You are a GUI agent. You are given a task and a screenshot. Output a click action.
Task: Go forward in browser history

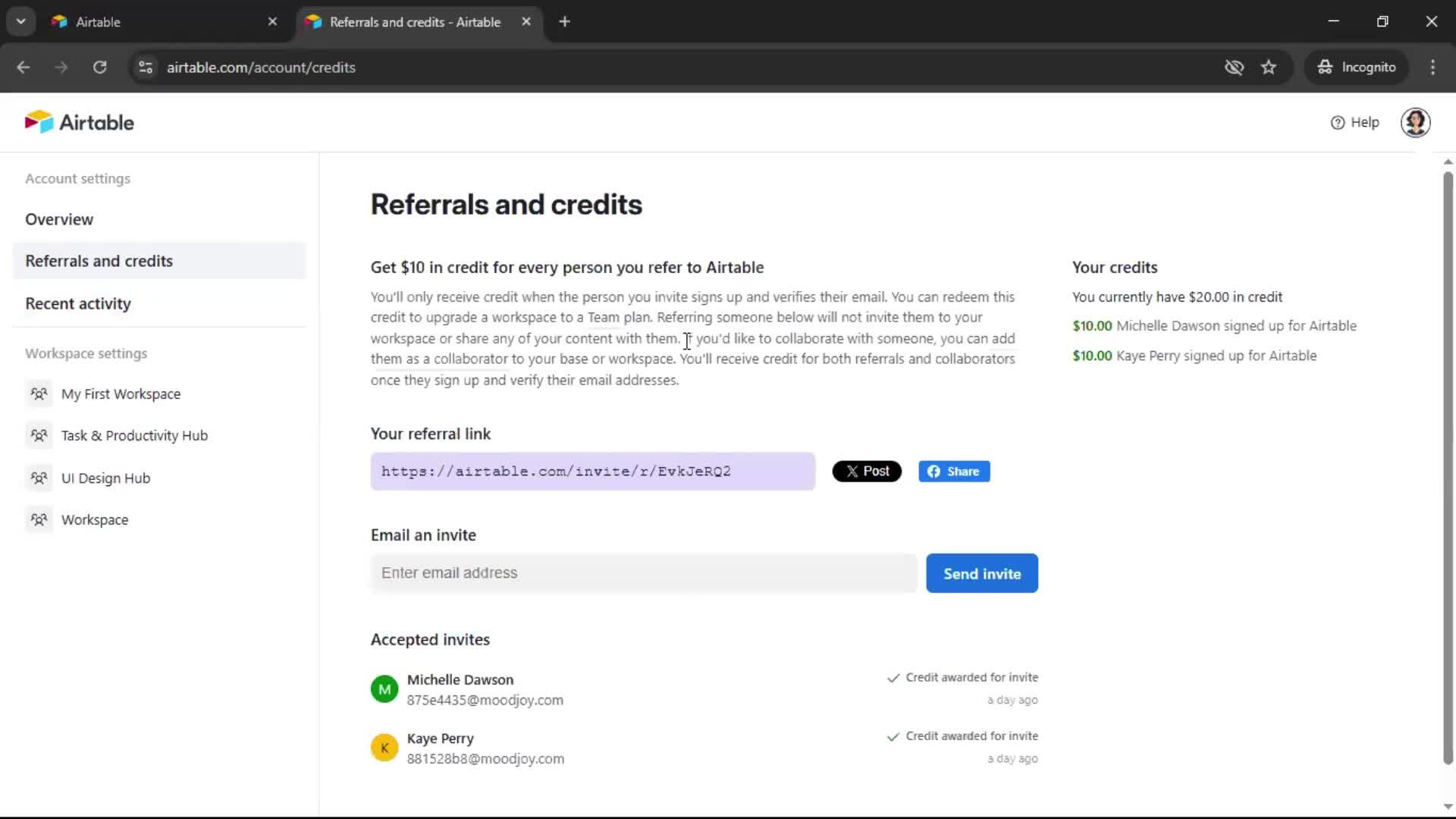(x=61, y=67)
